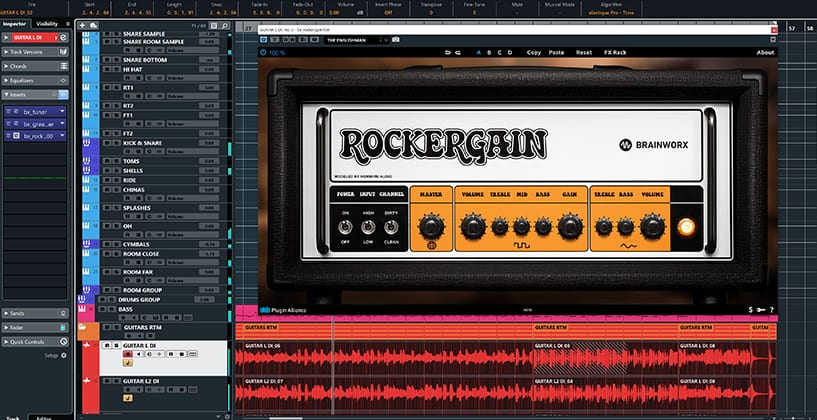The image size is (817, 420).
Task: Mute the HI HAT track
Action: (x=106, y=69)
